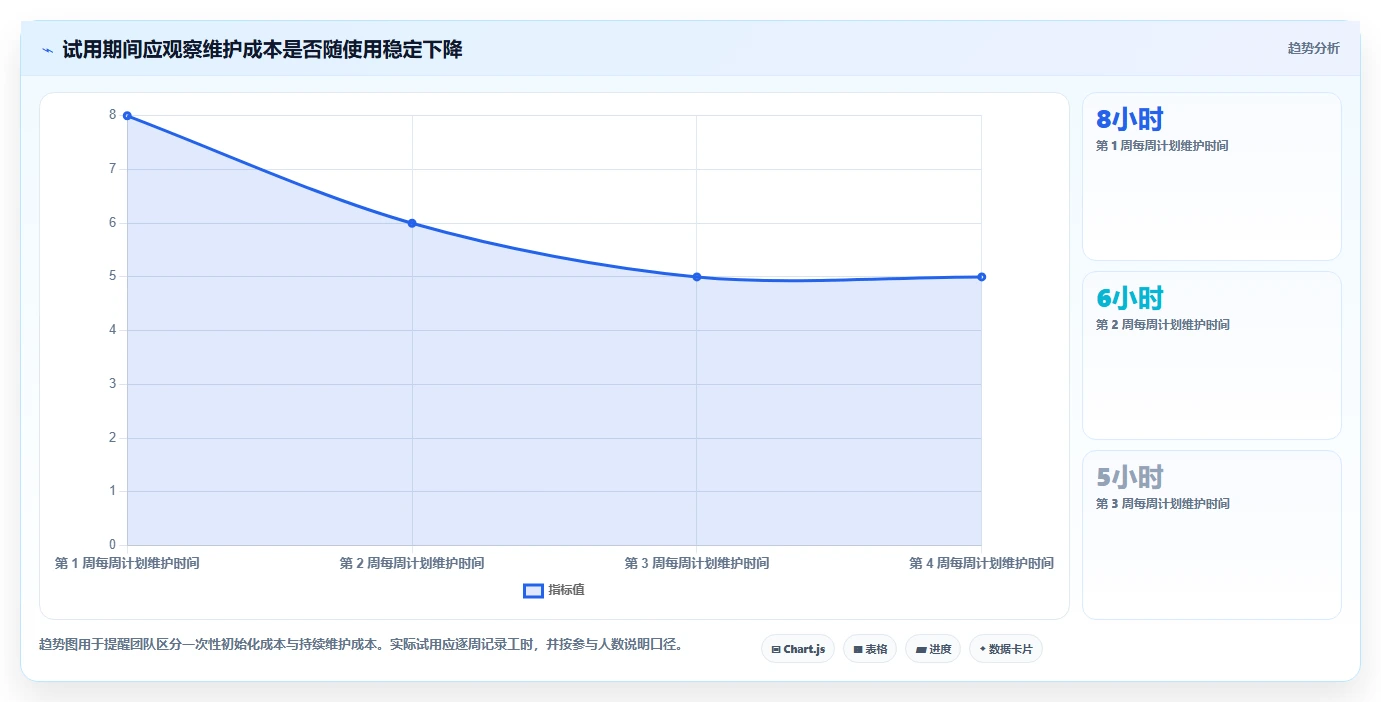
Task: Click x-axis label 第 3 周每周计划维护时间
Action: (x=697, y=564)
